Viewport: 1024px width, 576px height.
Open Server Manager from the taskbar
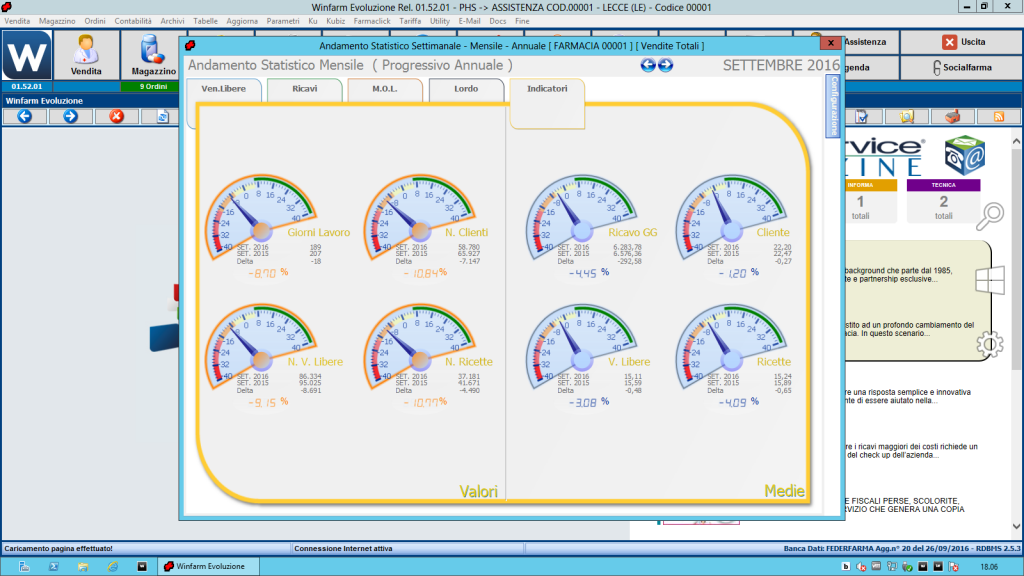click(24, 566)
